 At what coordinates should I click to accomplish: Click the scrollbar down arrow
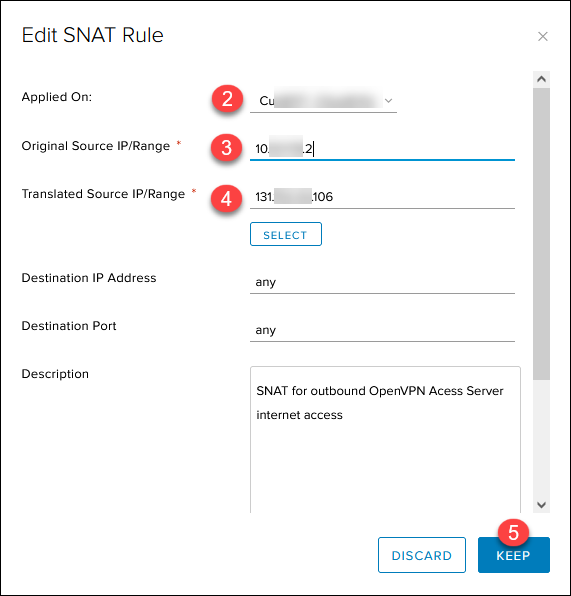pos(541,505)
